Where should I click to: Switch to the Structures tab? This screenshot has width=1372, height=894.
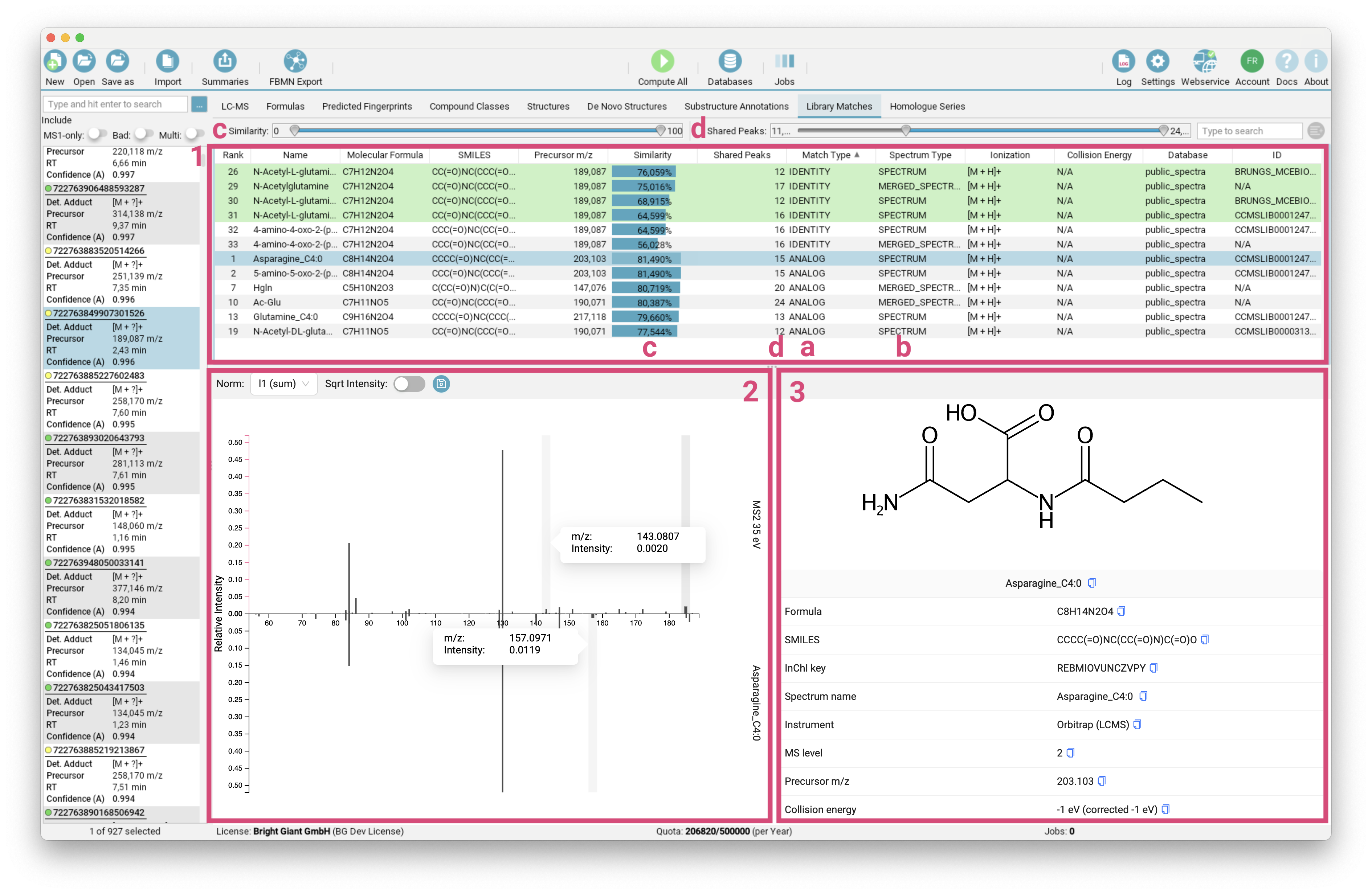pos(548,107)
